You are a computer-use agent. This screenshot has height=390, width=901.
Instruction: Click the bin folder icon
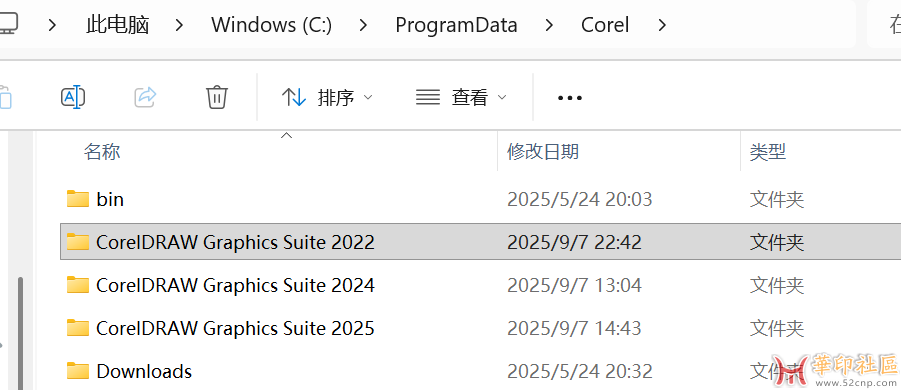click(x=78, y=199)
